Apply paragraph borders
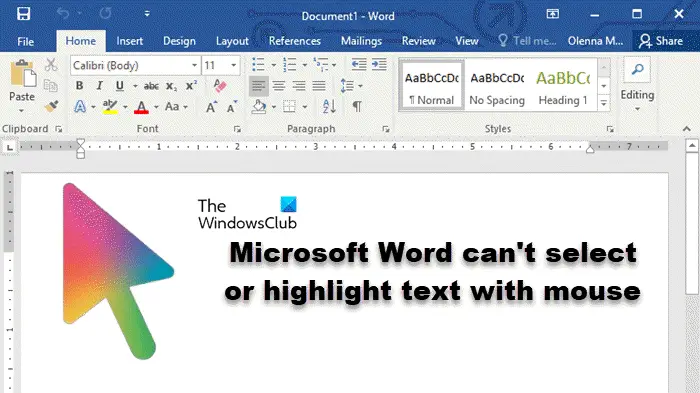700x393 pixels. (289, 107)
